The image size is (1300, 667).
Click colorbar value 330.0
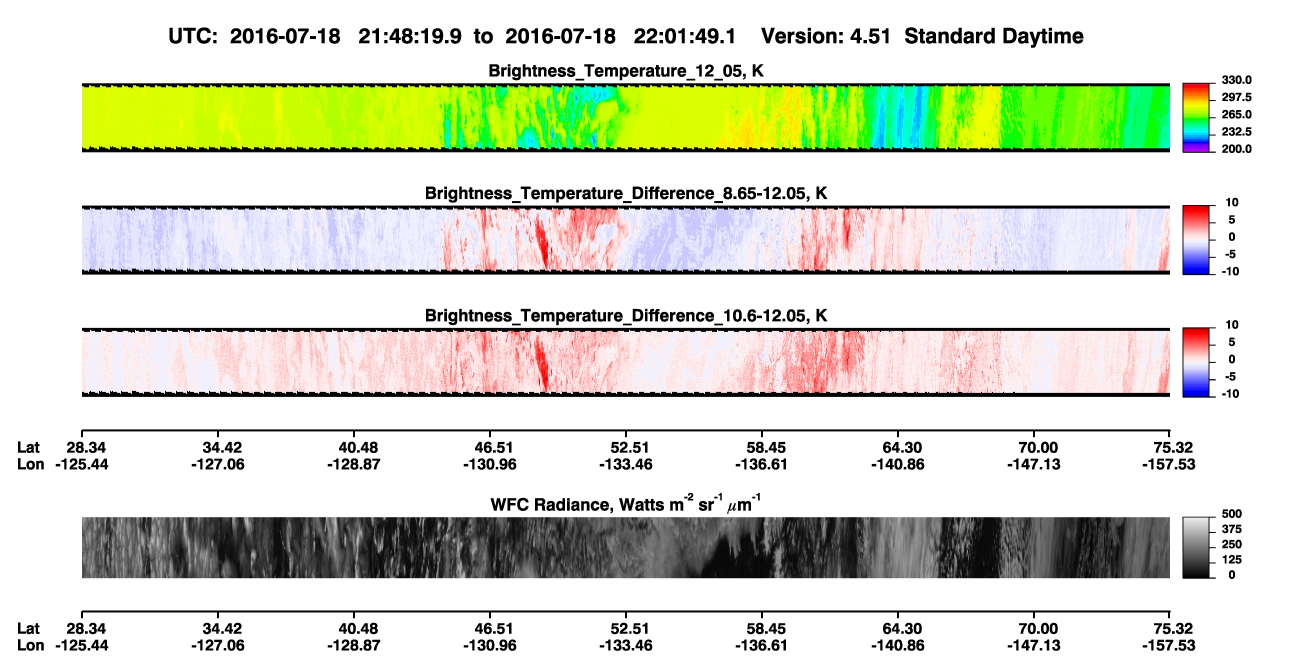pos(1234,81)
